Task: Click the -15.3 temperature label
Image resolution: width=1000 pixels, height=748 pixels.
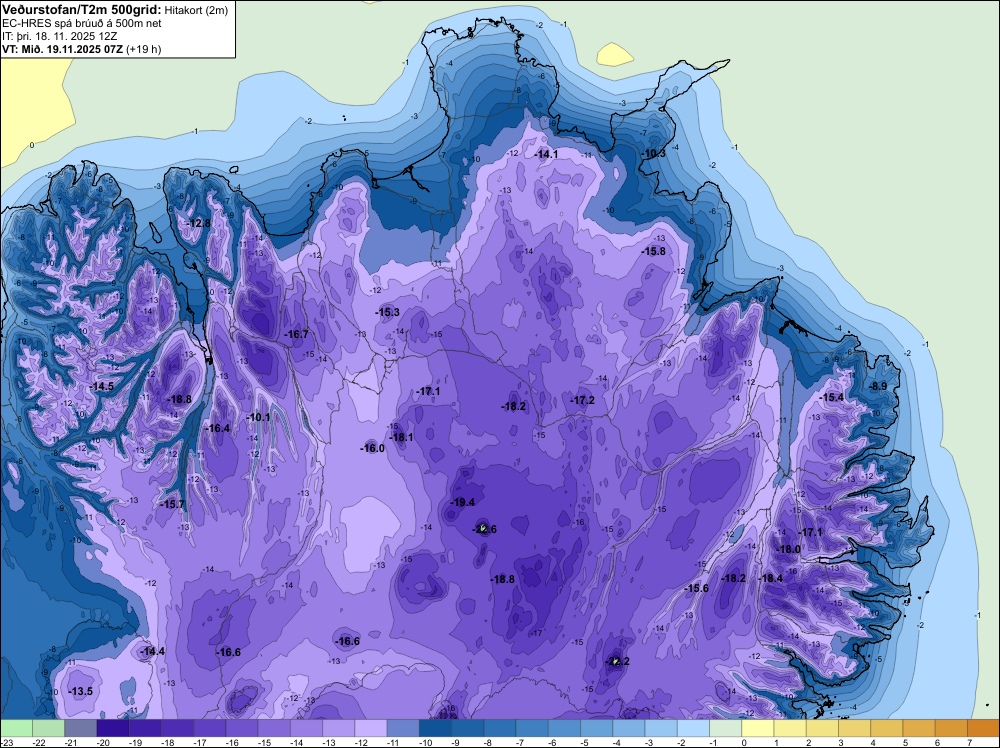Action: (387, 312)
